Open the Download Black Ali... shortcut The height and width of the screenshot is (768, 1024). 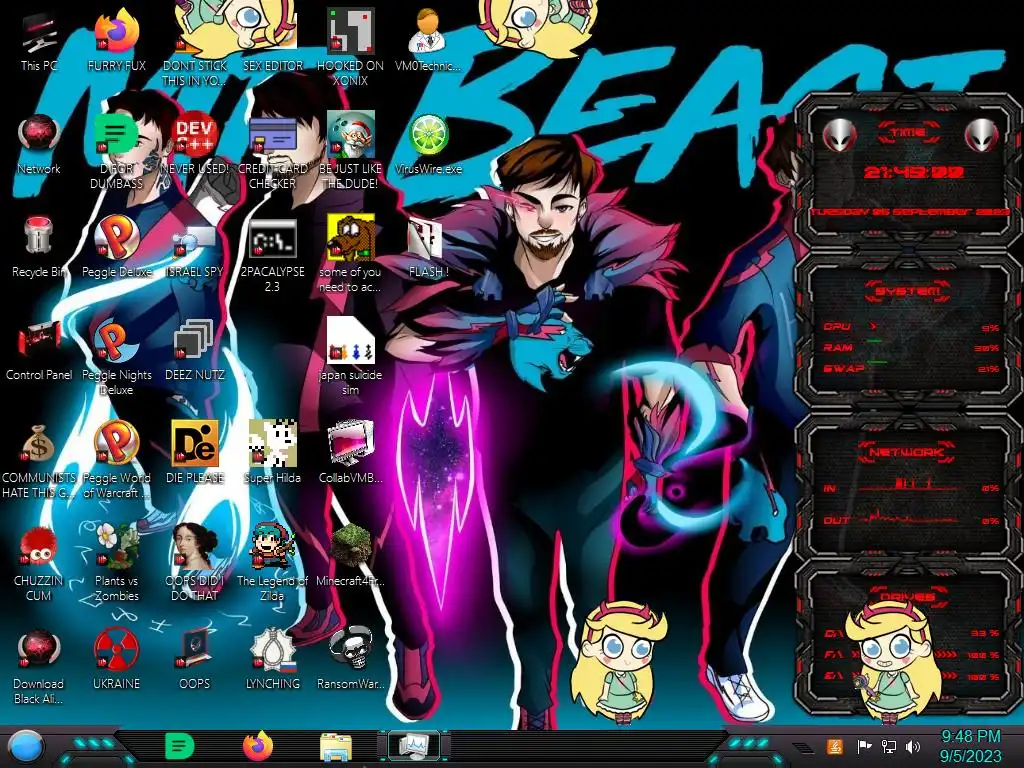tap(39, 667)
